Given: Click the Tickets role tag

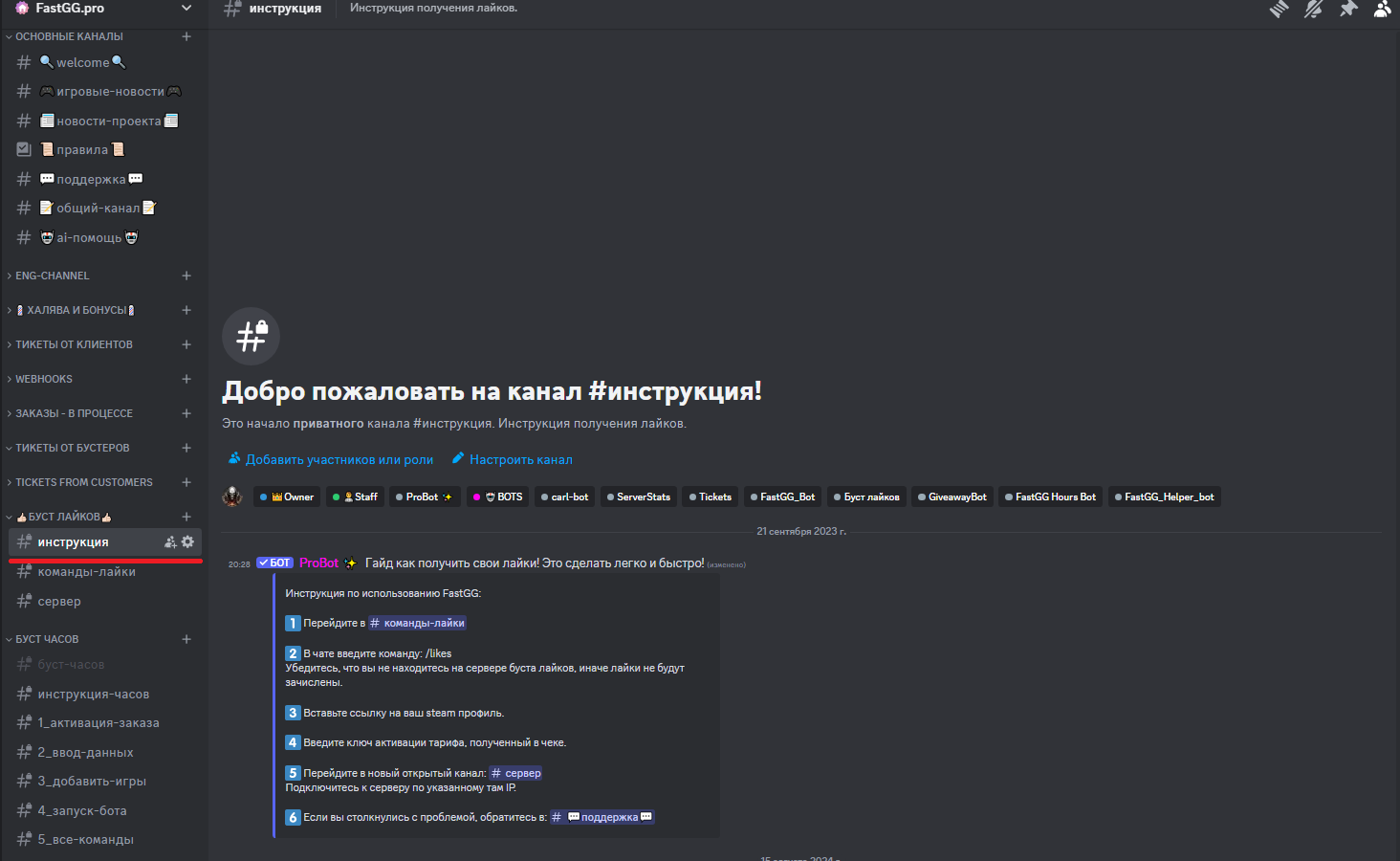Looking at the screenshot, I should [x=711, y=497].
